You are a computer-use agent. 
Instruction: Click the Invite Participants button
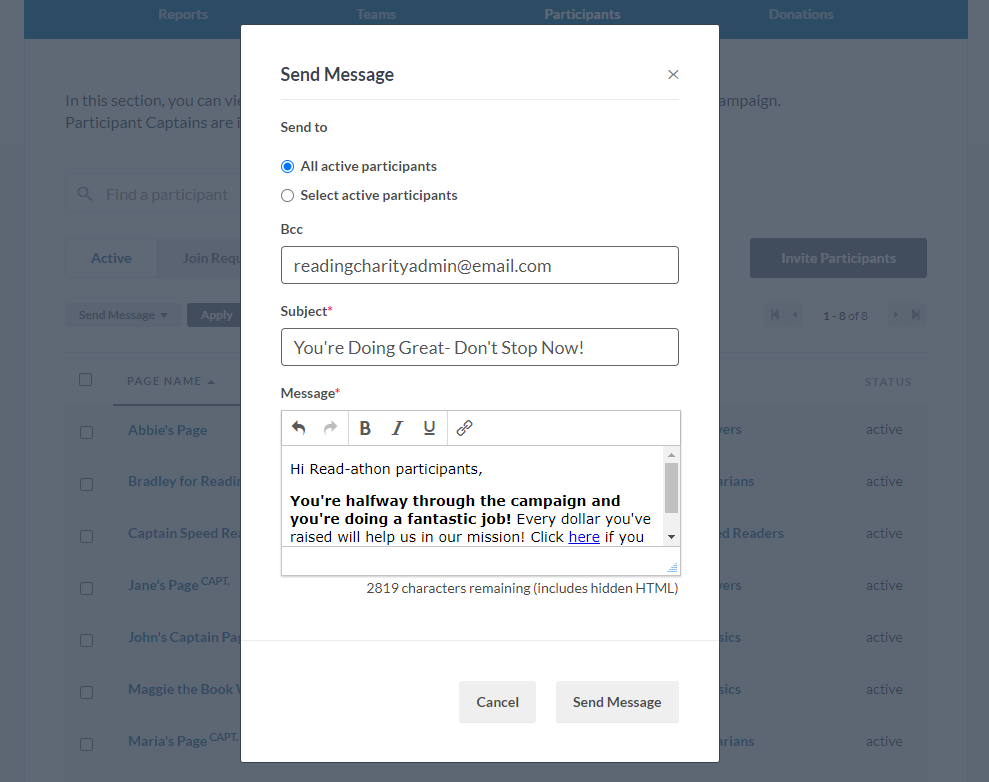[x=838, y=258]
